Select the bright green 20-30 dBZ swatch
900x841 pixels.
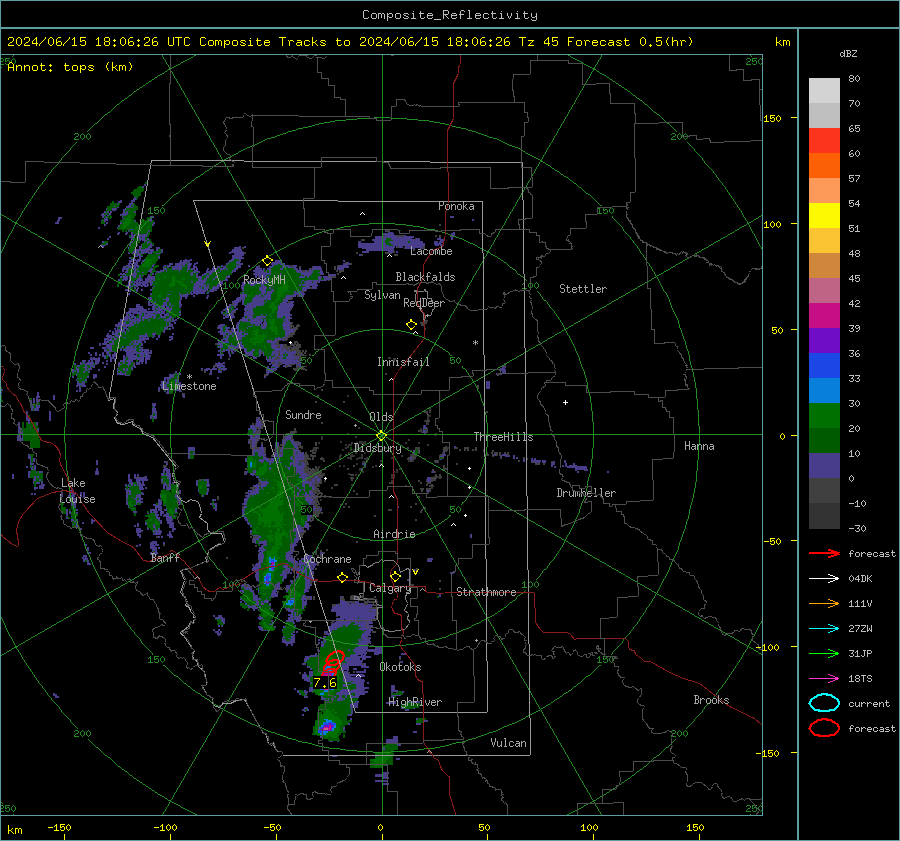824,416
